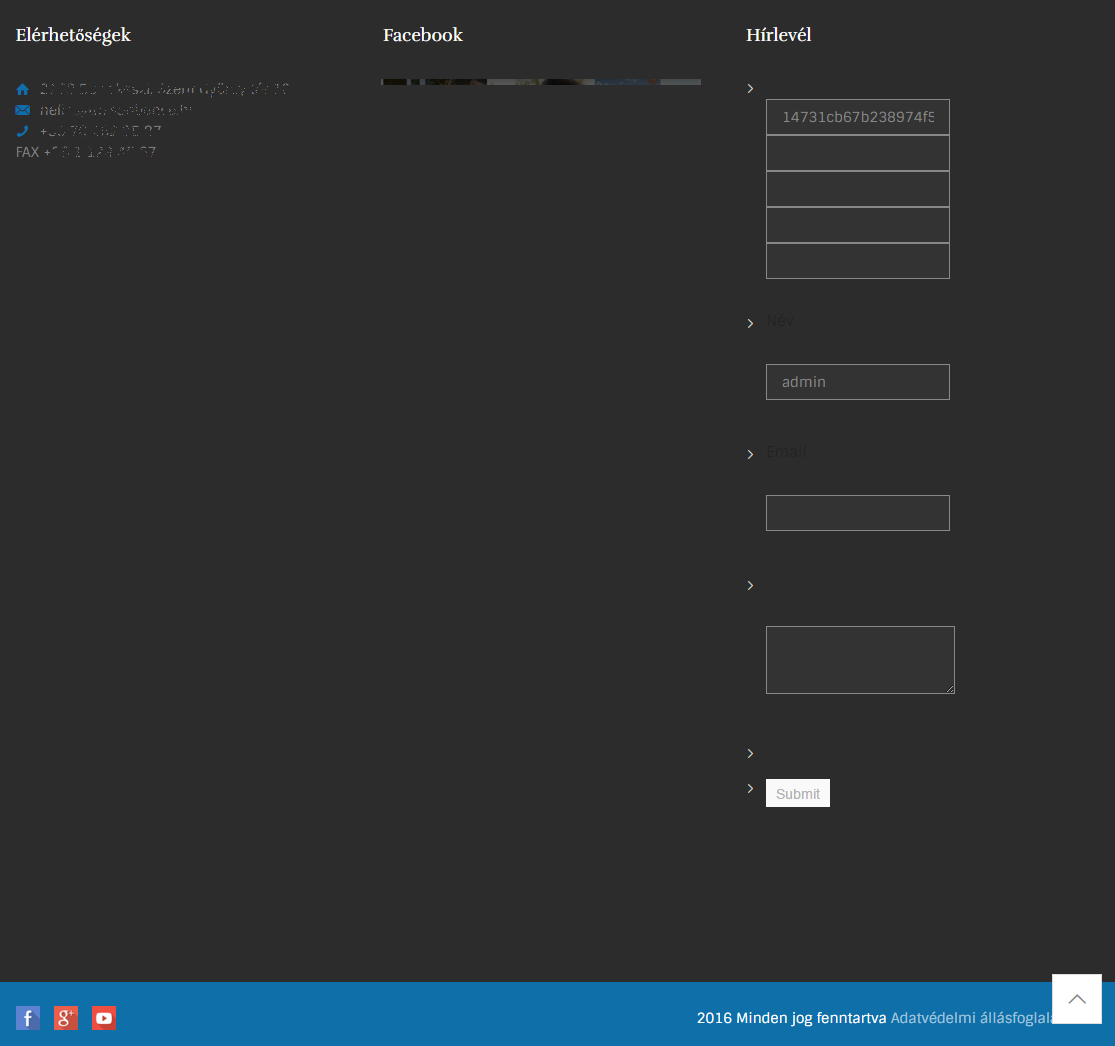This screenshot has width=1115, height=1046.
Task: Click the Submit button
Action: pyautogui.click(x=798, y=793)
